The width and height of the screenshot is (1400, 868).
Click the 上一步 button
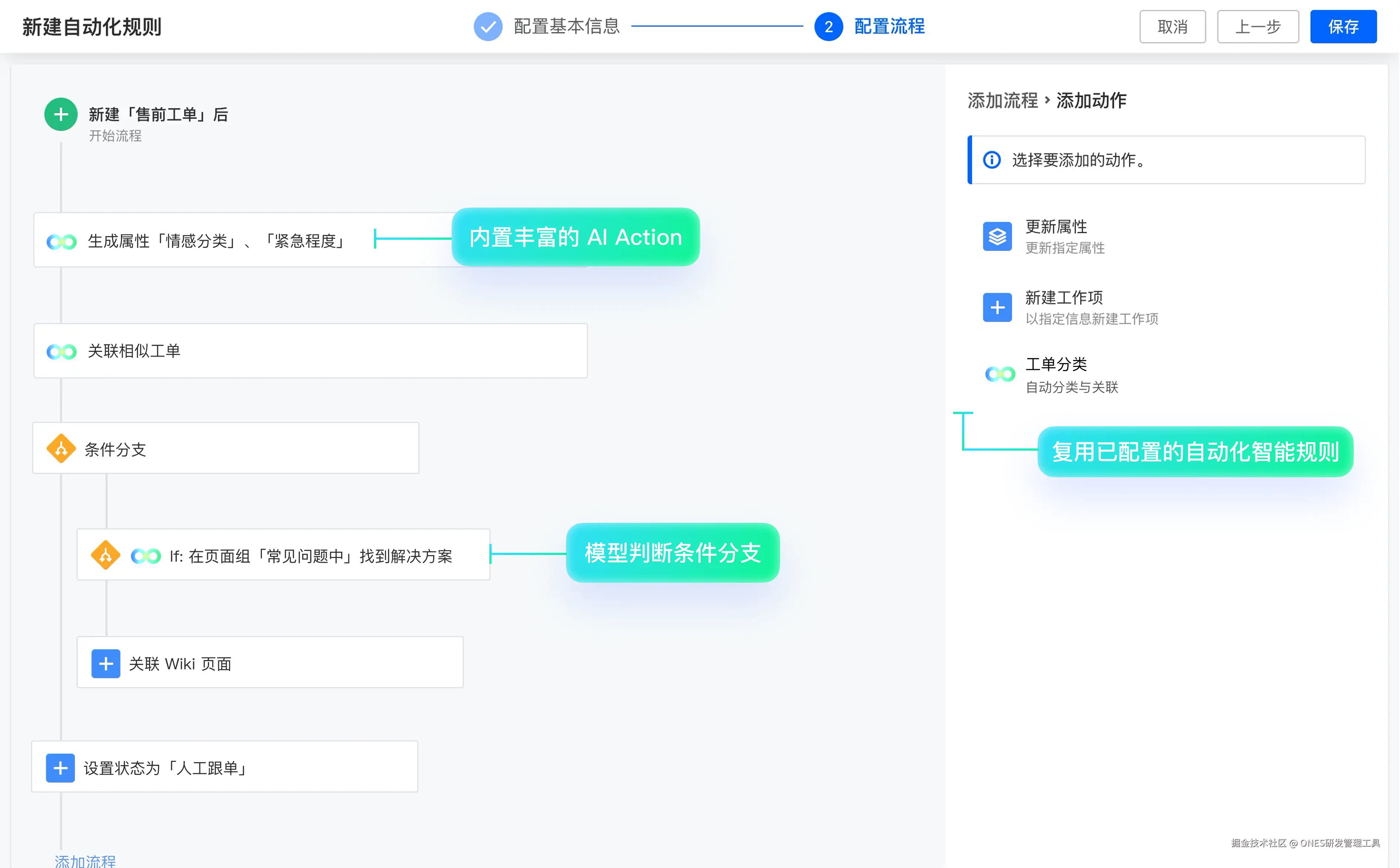click(1258, 26)
